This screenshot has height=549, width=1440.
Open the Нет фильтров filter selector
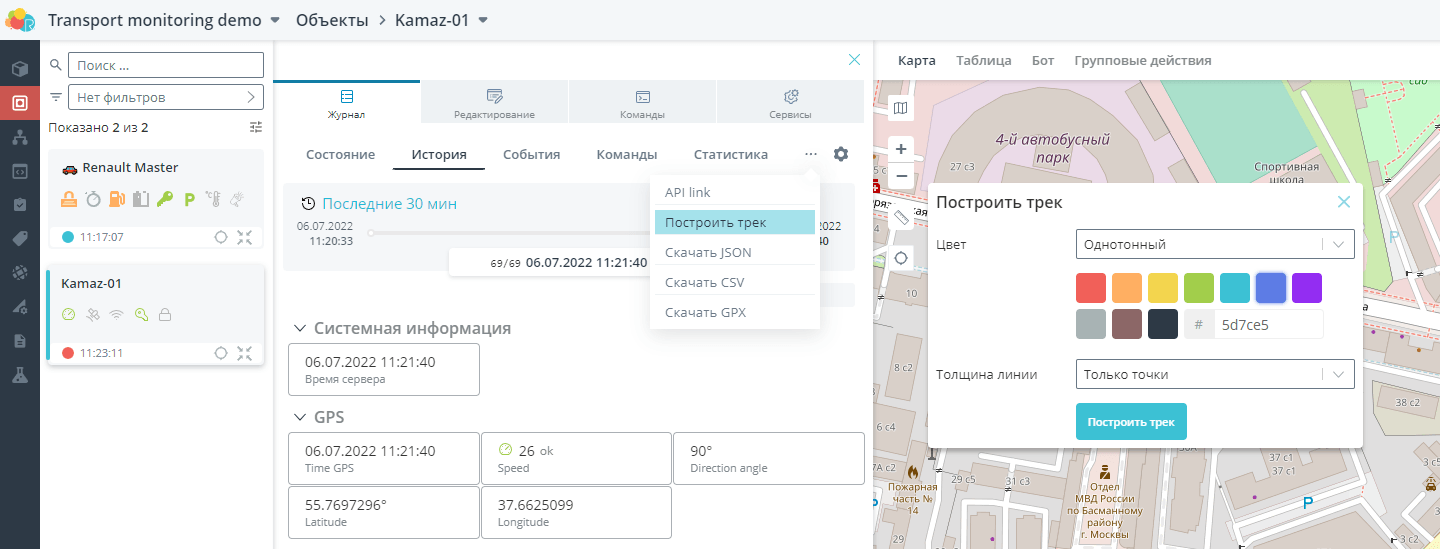click(166, 97)
